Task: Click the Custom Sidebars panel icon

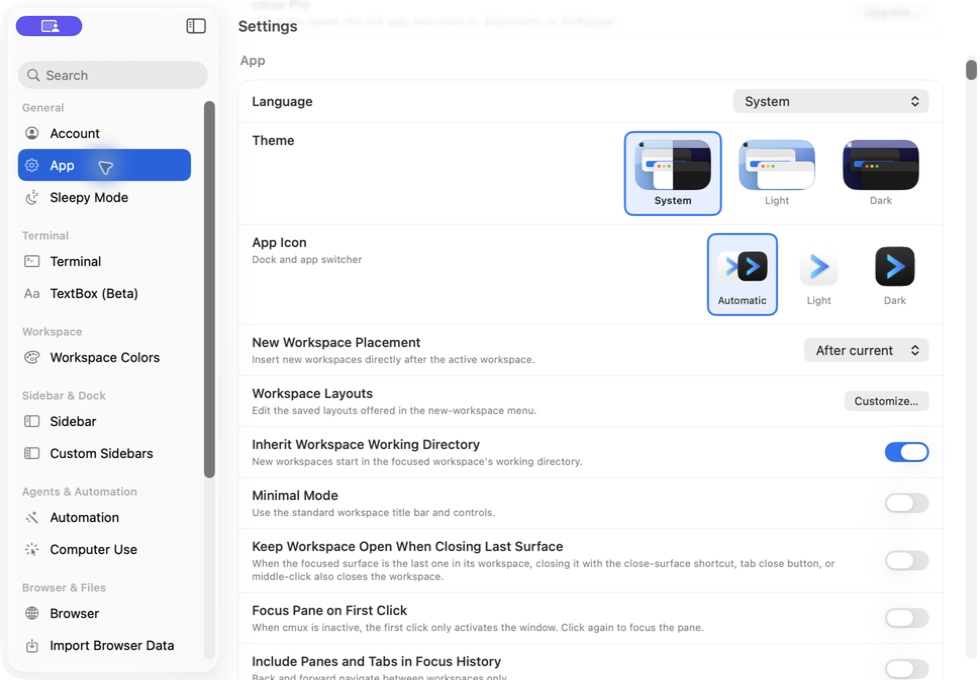Action: click(x=32, y=453)
